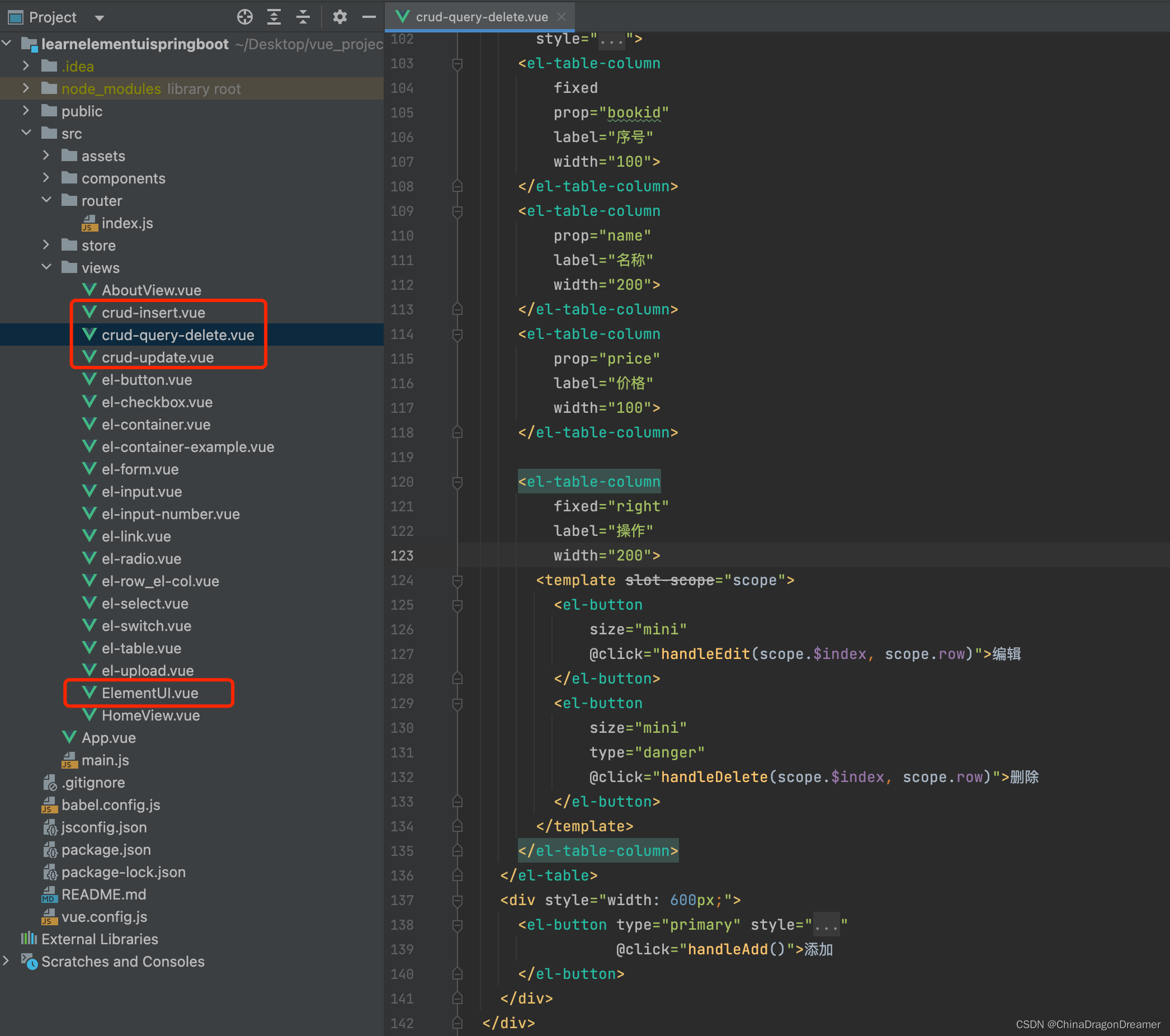
Task: Expand folded style value on line 138
Action: tap(826, 924)
